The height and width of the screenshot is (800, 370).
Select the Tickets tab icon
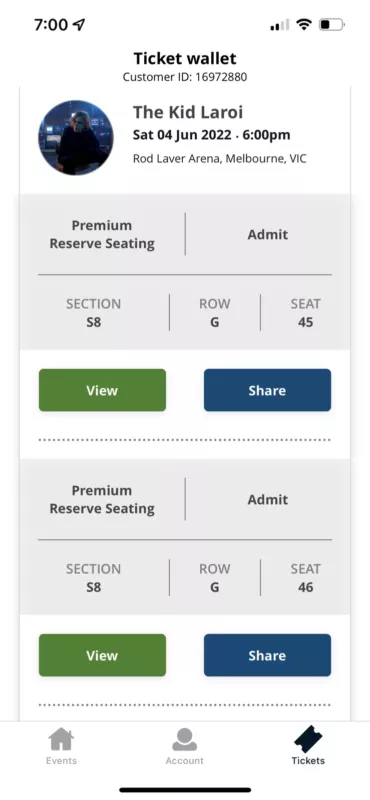point(308,739)
